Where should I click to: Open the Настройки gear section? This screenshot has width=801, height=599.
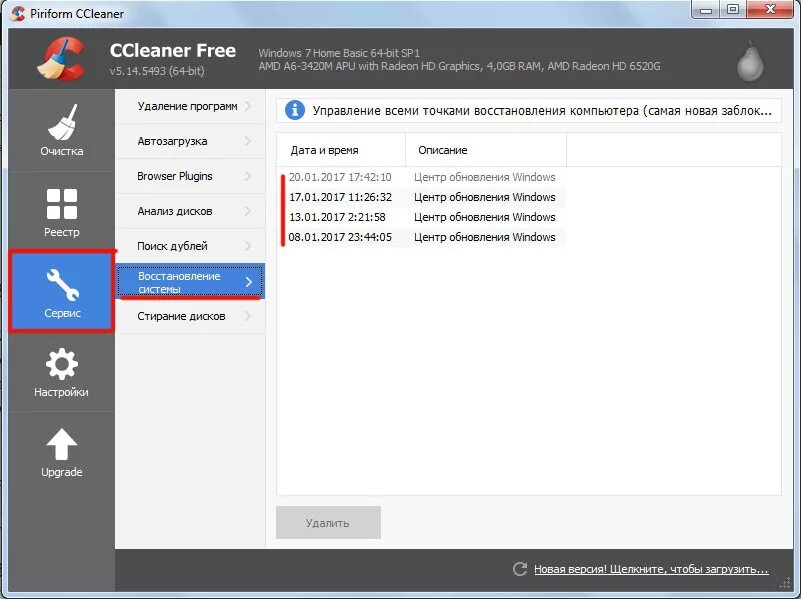tap(62, 372)
